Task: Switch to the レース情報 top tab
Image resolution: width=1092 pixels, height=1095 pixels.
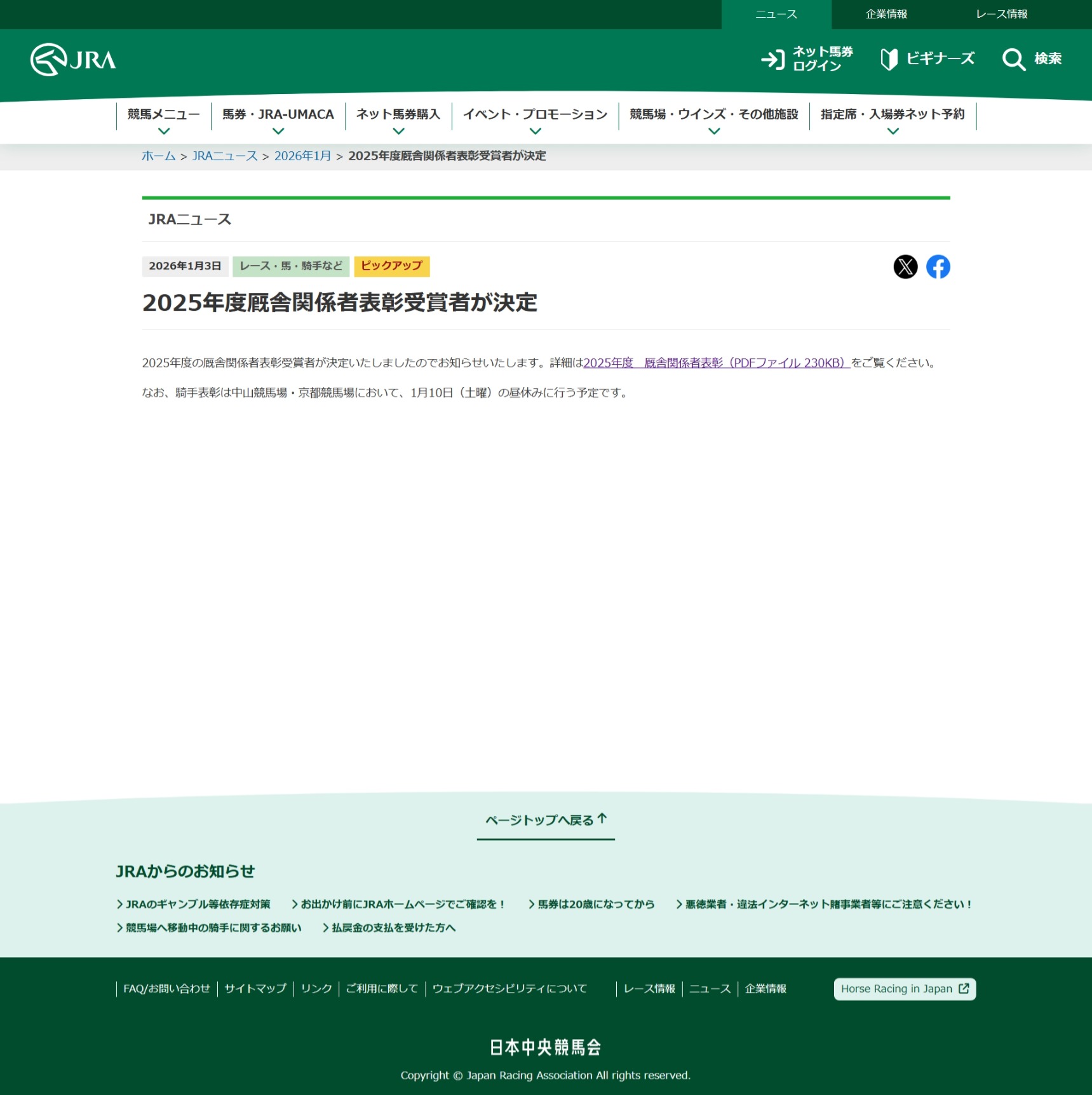Action: tap(1001, 14)
